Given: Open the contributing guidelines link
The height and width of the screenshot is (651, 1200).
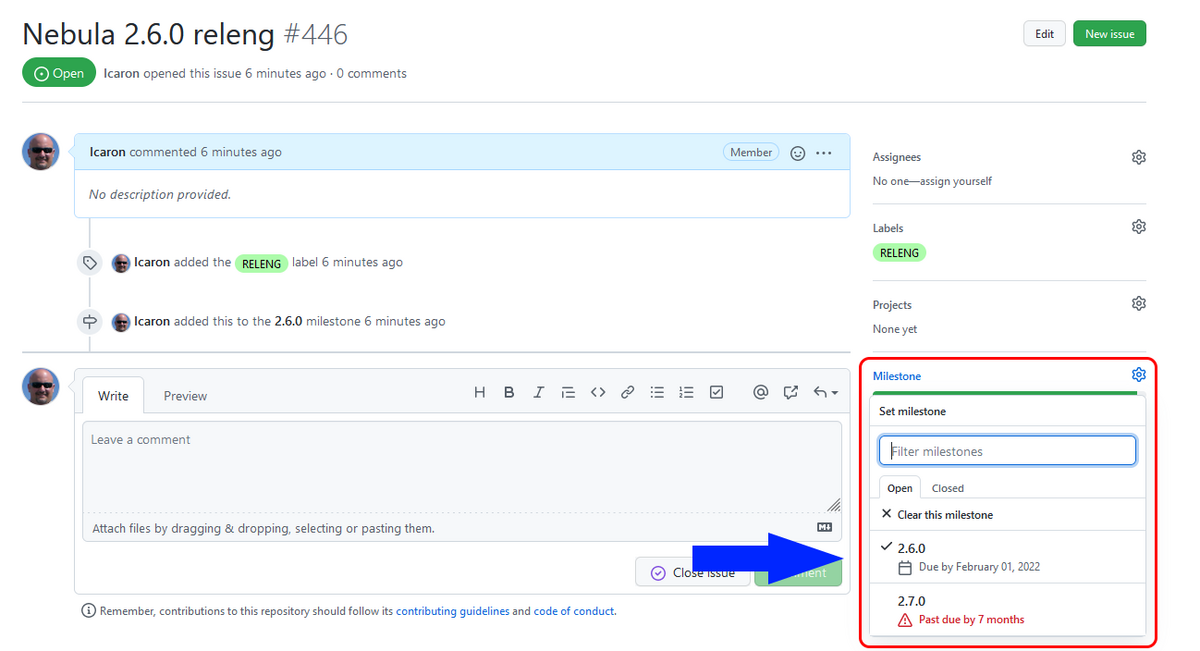Looking at the screenshot, I should [x=452, y=611].
